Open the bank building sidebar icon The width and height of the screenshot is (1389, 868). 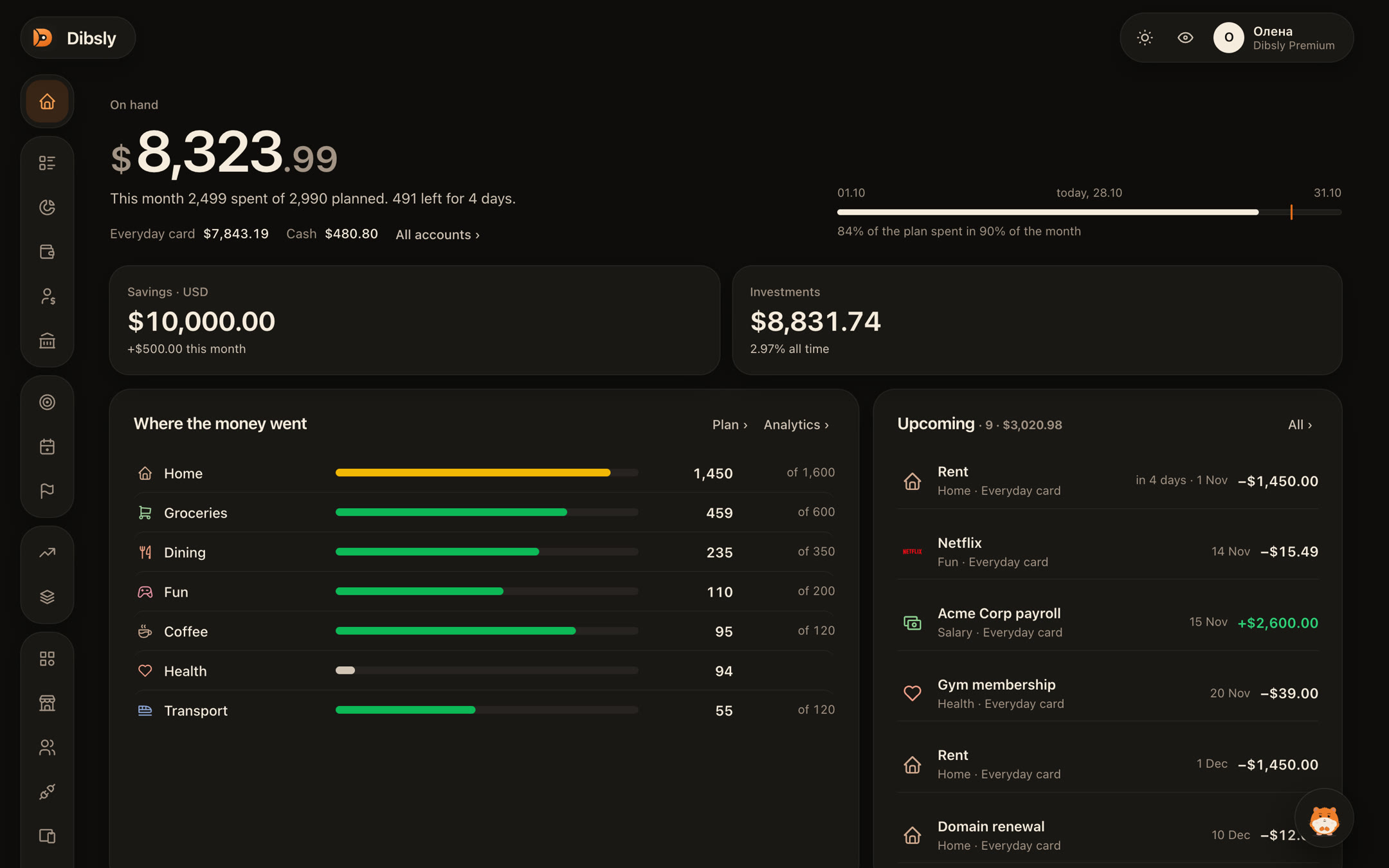[47, 340]
